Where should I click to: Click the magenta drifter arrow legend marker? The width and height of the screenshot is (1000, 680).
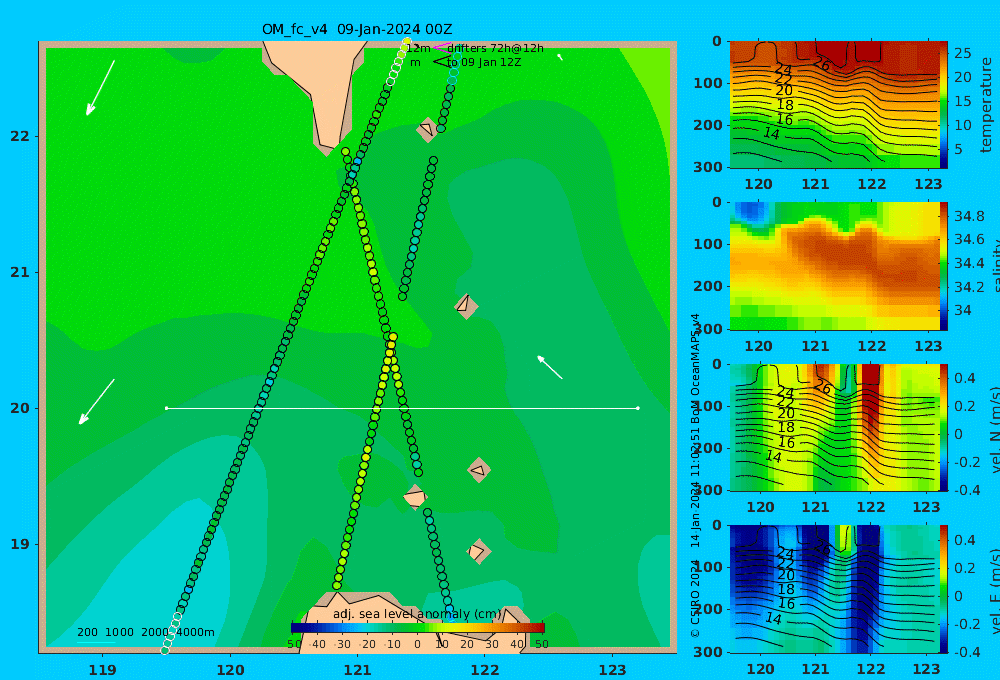442,47
